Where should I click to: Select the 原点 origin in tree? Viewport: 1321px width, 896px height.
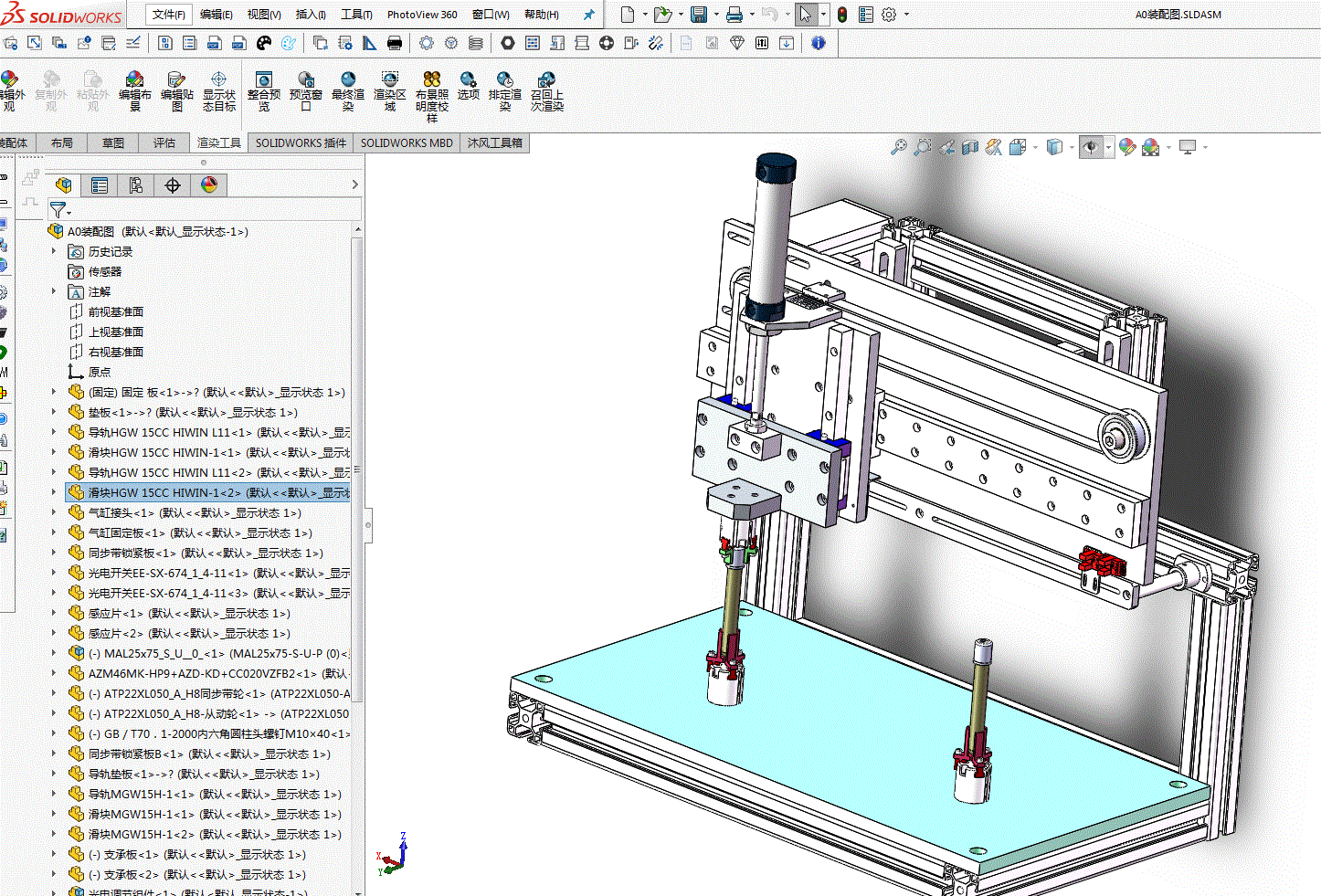[x=100, y=372]
